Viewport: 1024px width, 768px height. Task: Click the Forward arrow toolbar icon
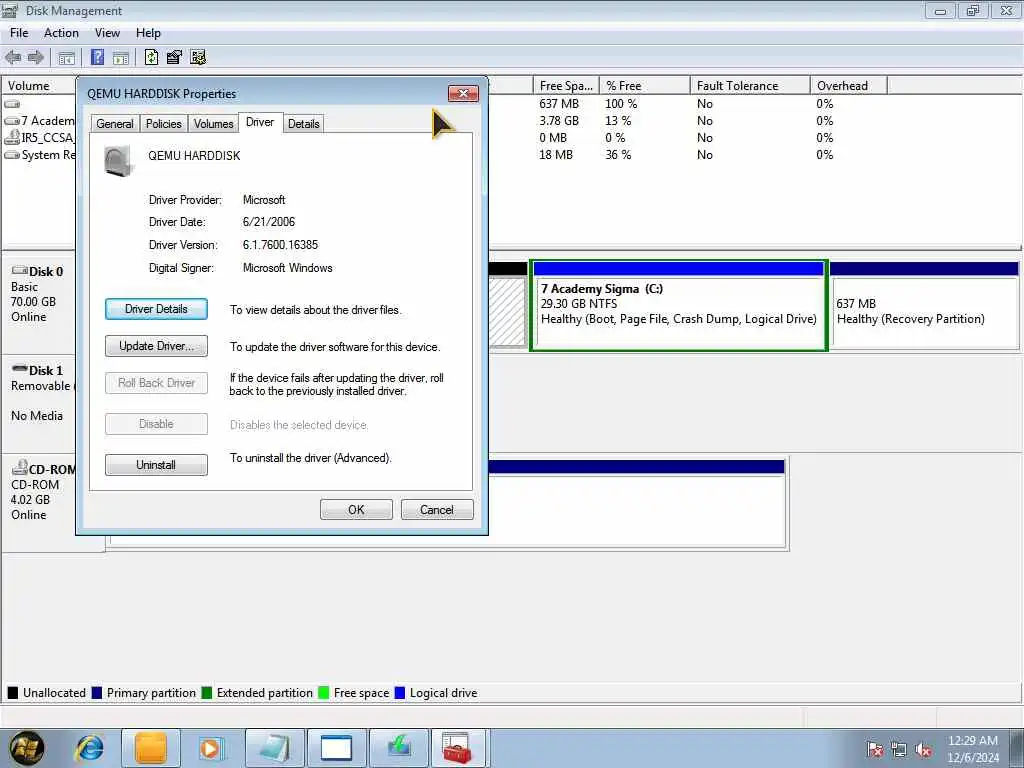(35, 57)
